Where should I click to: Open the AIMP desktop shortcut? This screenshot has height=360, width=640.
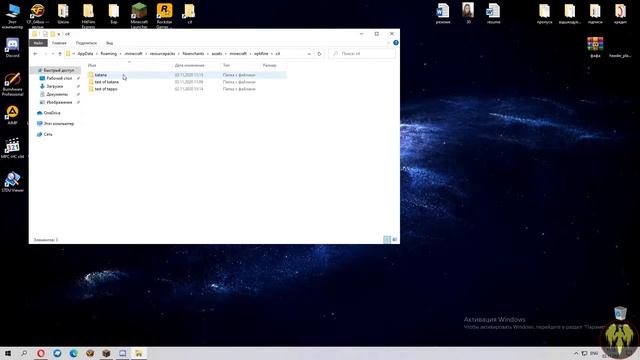(12, 115)
